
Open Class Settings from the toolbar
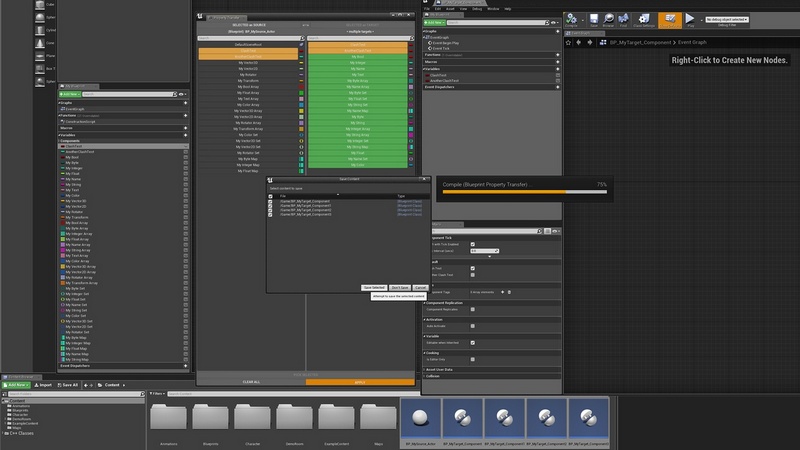(x=642, y=19)
